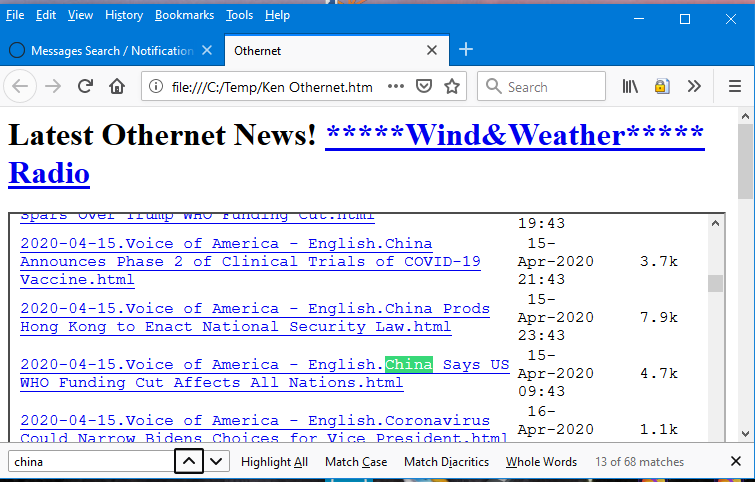Viewport: 755px width, 482px height.
Task: Open a new tab with plus button
Action: (x=465, y=50)
